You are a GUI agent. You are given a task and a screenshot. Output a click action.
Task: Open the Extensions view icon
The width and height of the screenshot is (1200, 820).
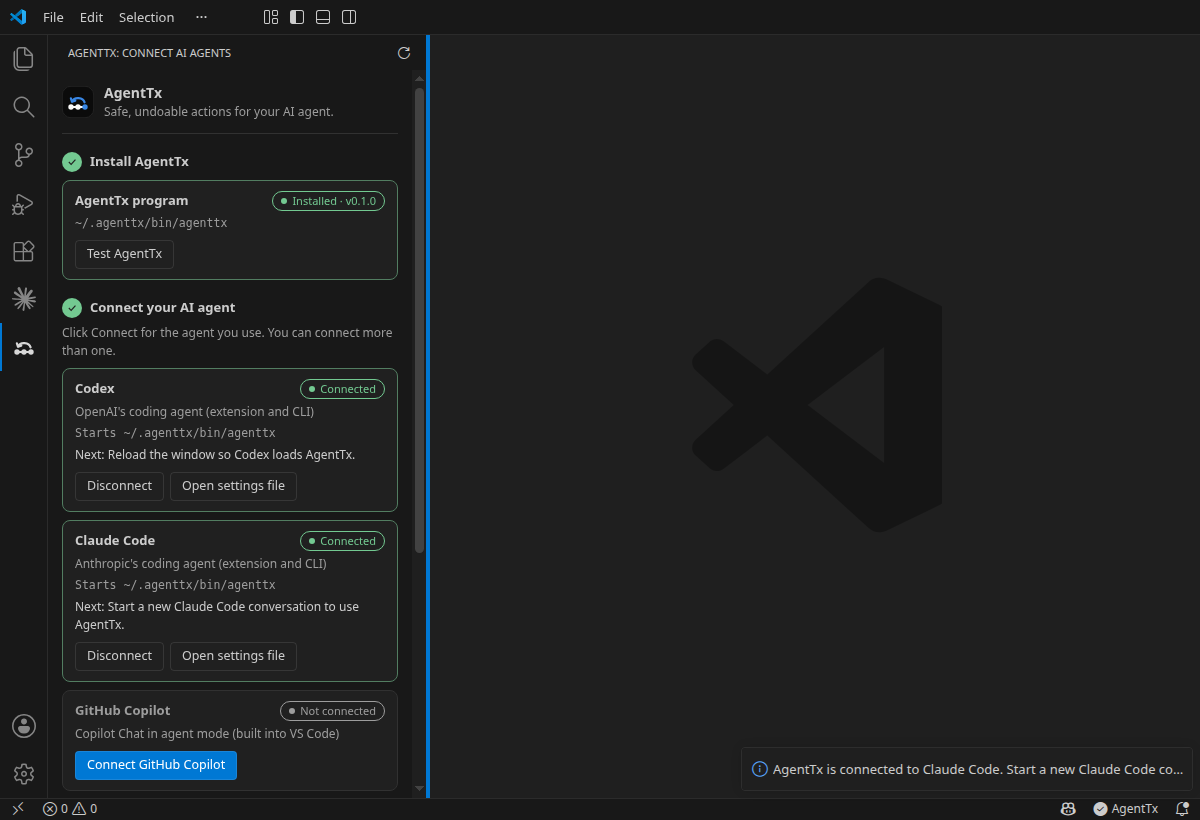23,251
